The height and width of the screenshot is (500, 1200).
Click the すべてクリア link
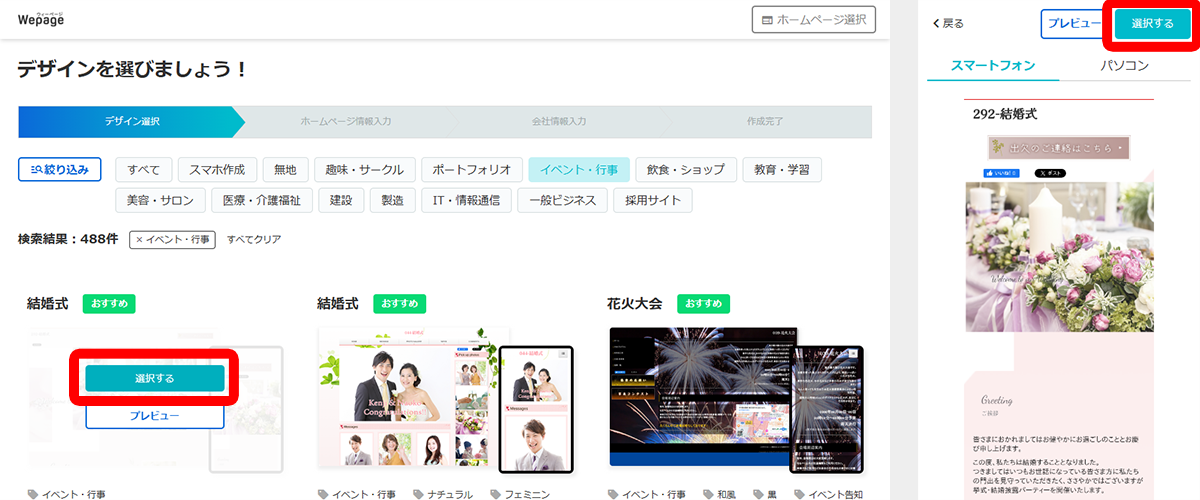click(254, 240)
